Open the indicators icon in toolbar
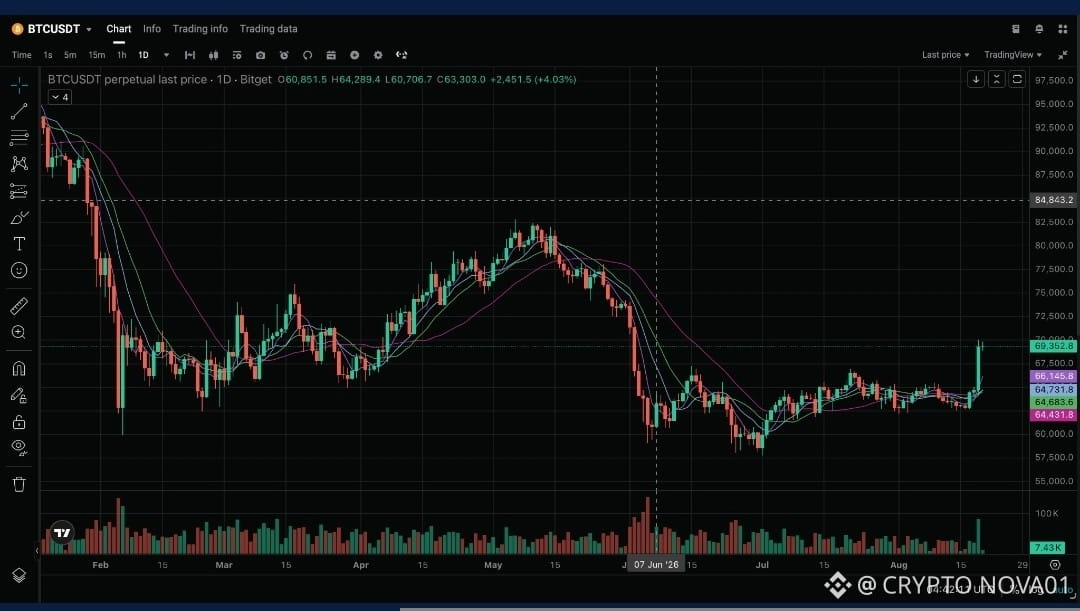Screen dimensions: 1080x611 pos(237,55)
